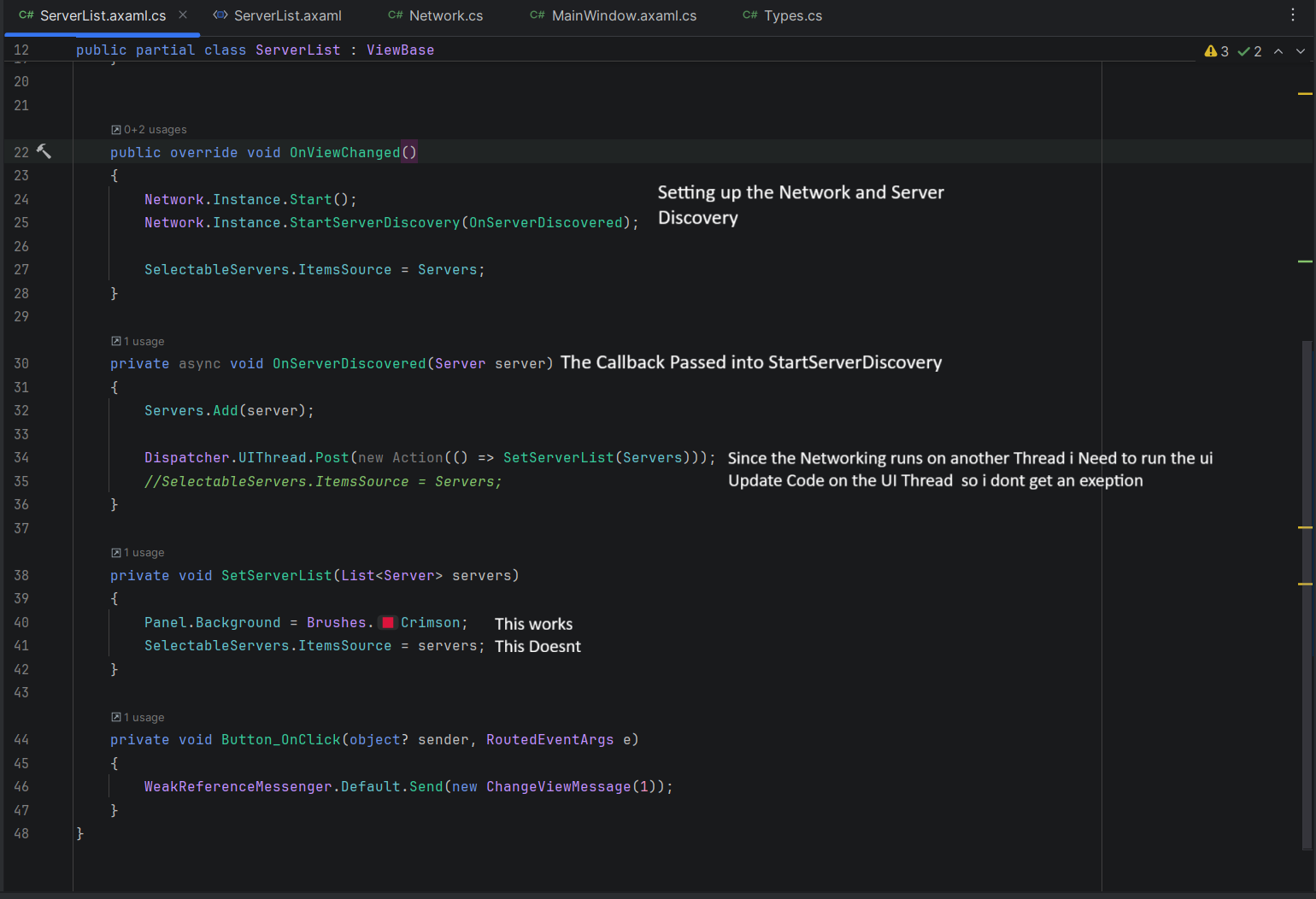1316x899 pixels.
Task: Click the Crimson color swatch preview
Action: [x=388, y=623]
